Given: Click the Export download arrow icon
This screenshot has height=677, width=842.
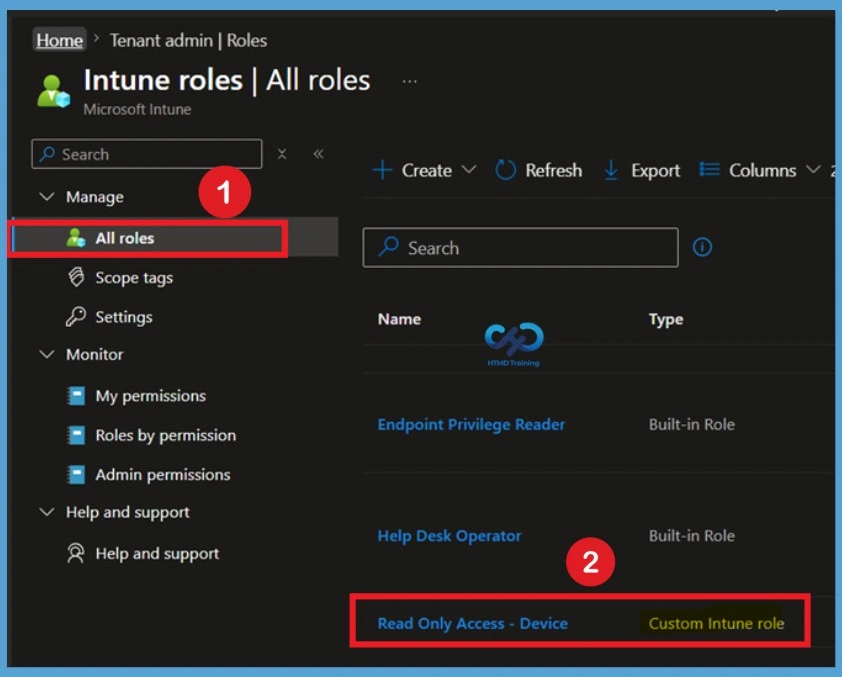Looking at the screenshot, I should click(611, 170).
